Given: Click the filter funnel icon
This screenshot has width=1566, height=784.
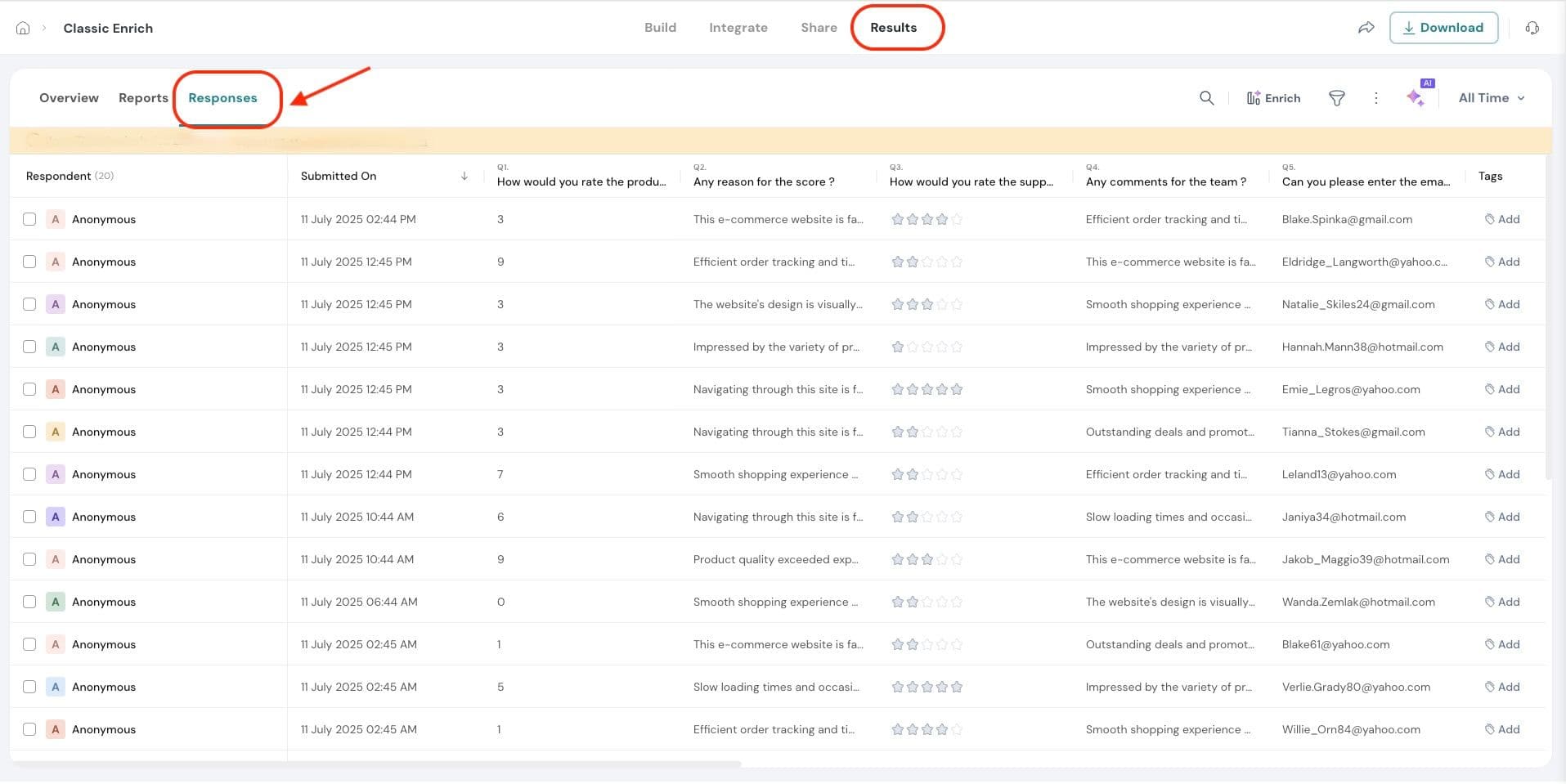Looking at the screenshot, I should coord(1336,98).
